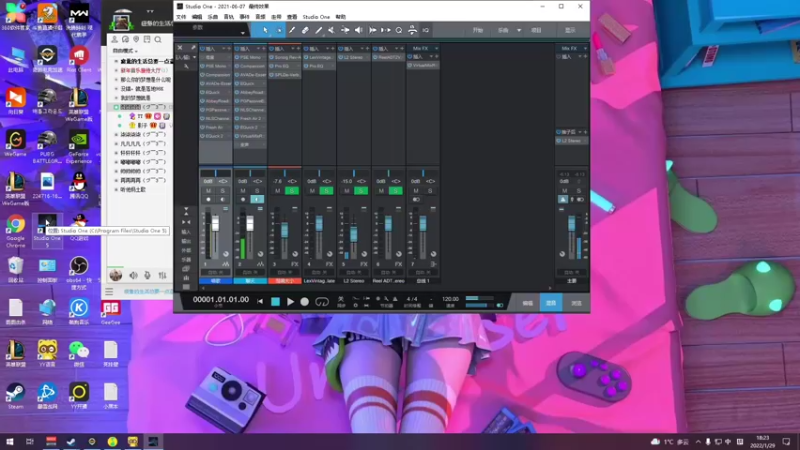800x450 pixels.
Task: Click search icon in chat window
Action: (x=158, y=39)
